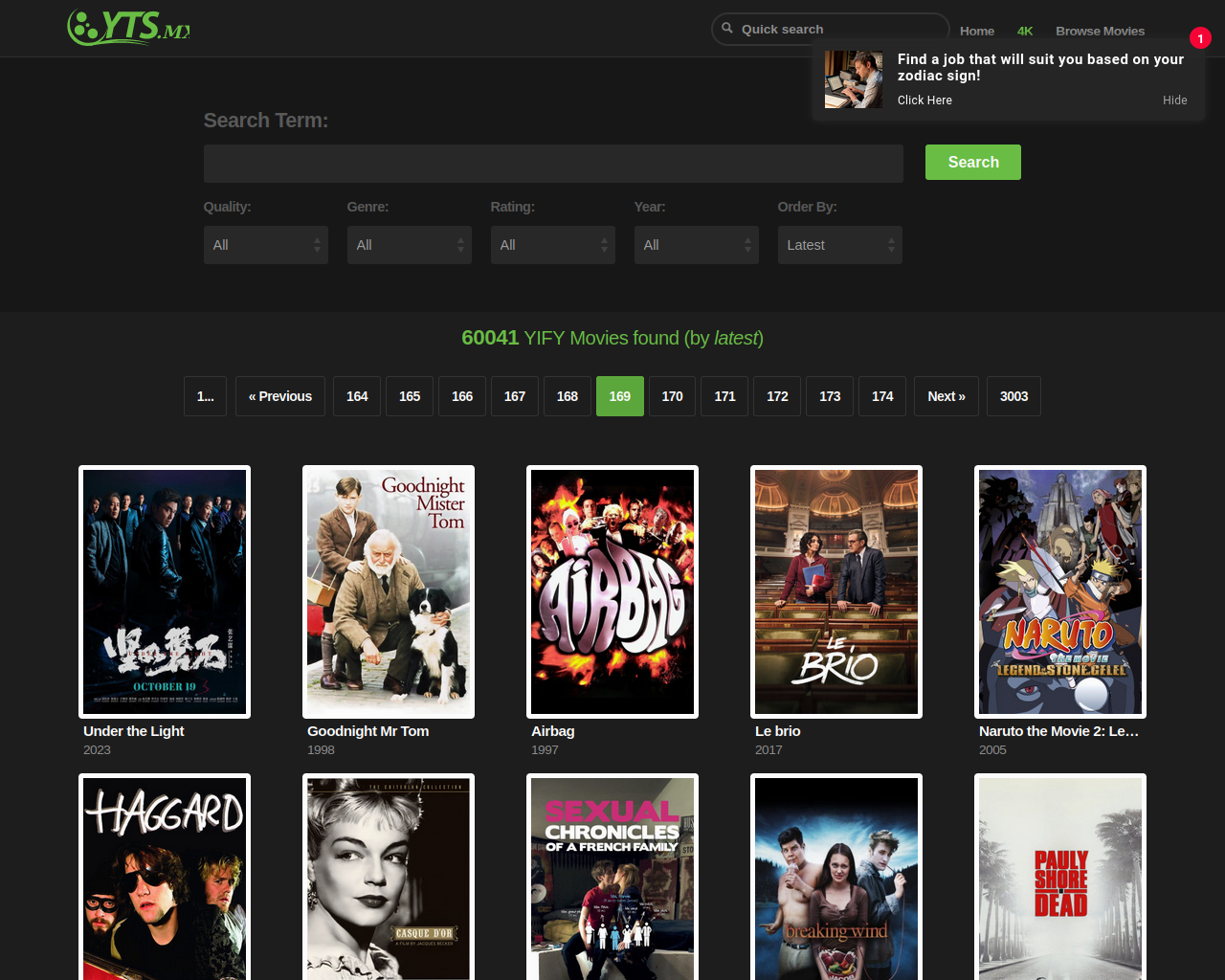
Task: Go to page 167
Action: pos(515,396)
